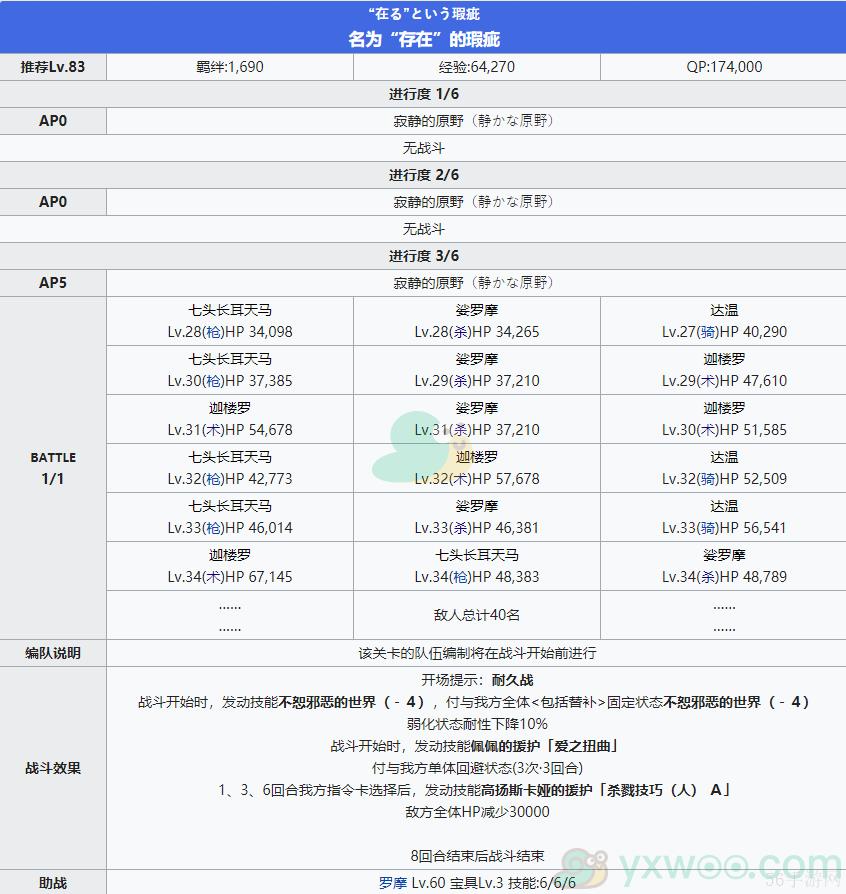
Task: Click the enemy name 迦楼罗 at Lv.34
Action: point(230,555)
